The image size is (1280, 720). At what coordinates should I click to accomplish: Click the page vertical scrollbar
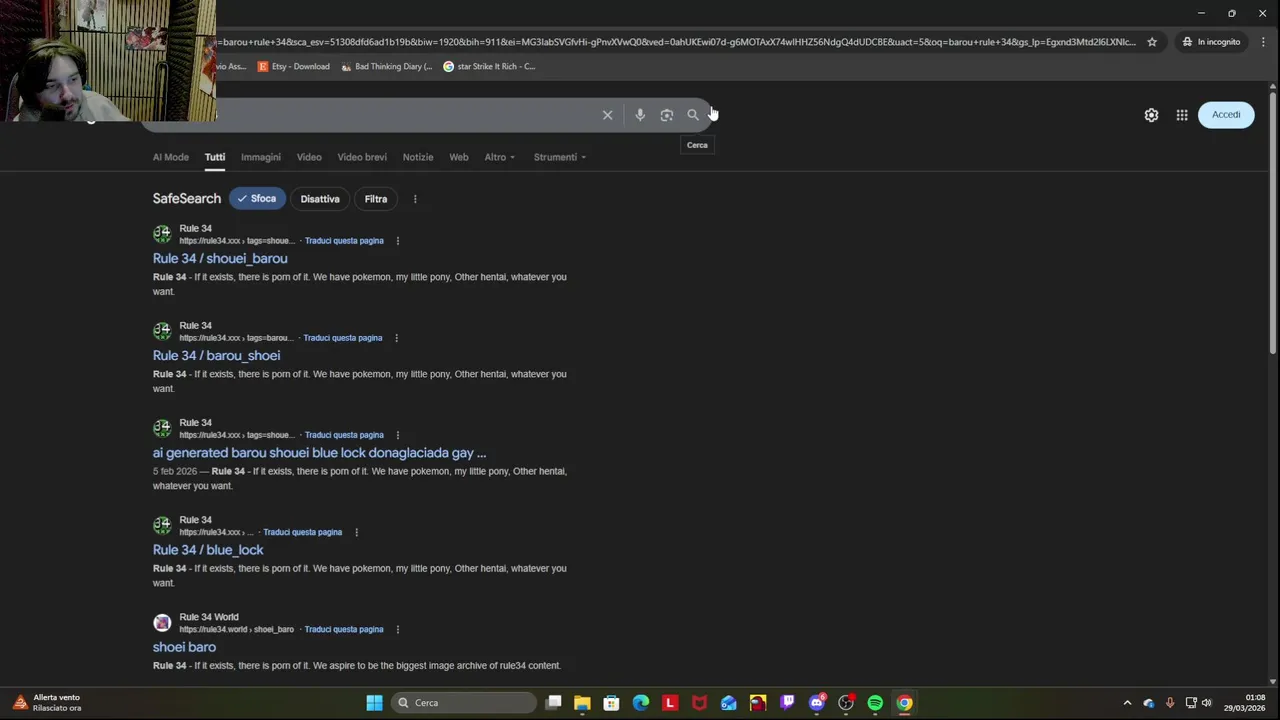1273,220
